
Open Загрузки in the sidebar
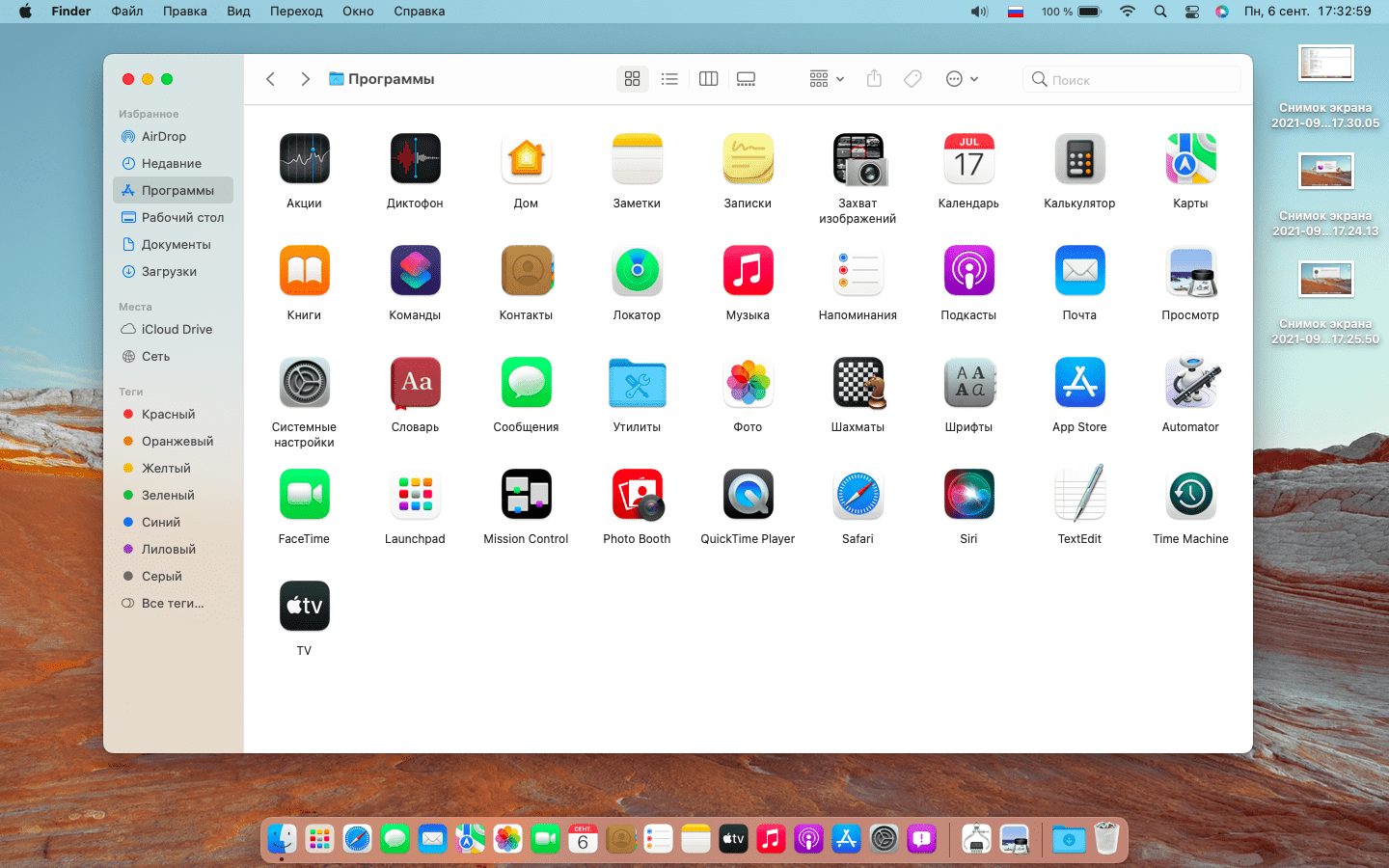[x=173, y=272]
